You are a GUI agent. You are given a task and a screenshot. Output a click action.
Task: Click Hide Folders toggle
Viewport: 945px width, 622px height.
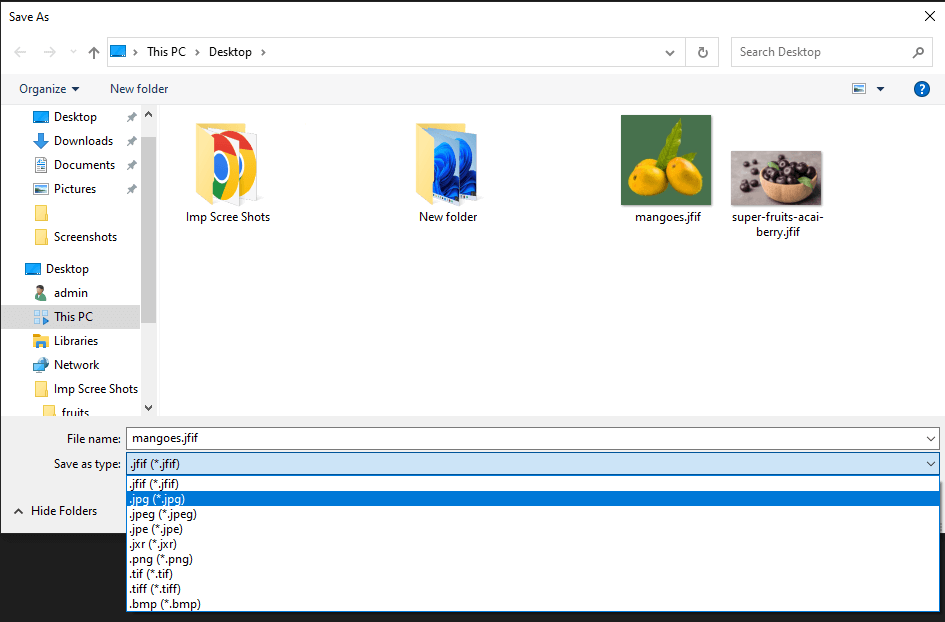(55, 511)
